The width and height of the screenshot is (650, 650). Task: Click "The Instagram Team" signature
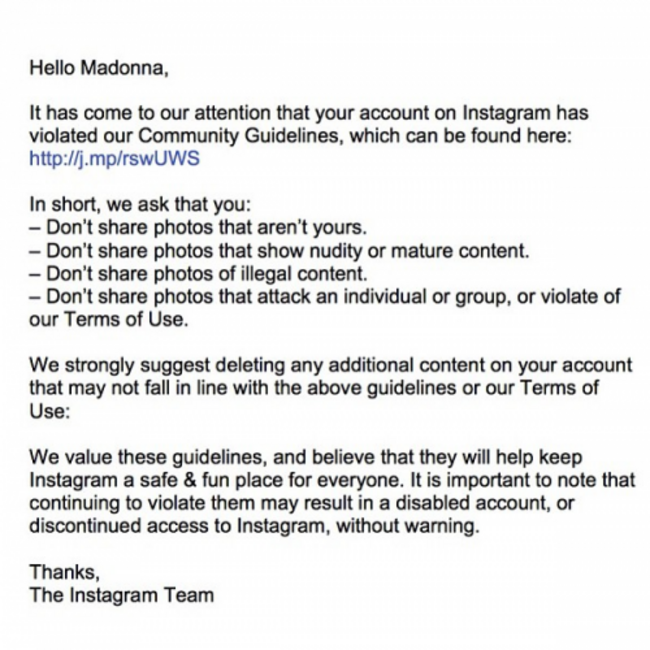coord(122,594)
